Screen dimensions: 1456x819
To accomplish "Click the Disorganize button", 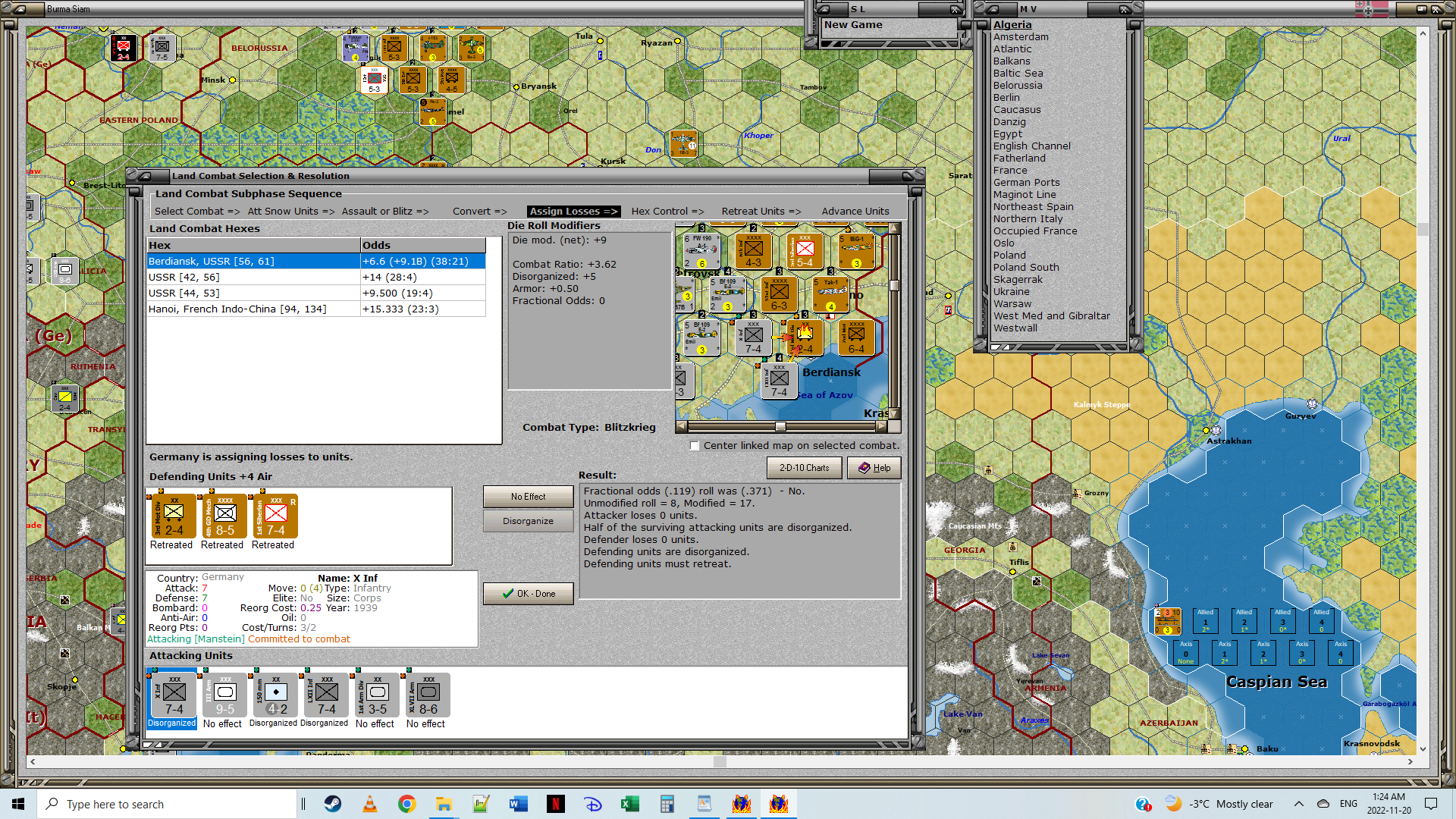I will click(528, 521).
